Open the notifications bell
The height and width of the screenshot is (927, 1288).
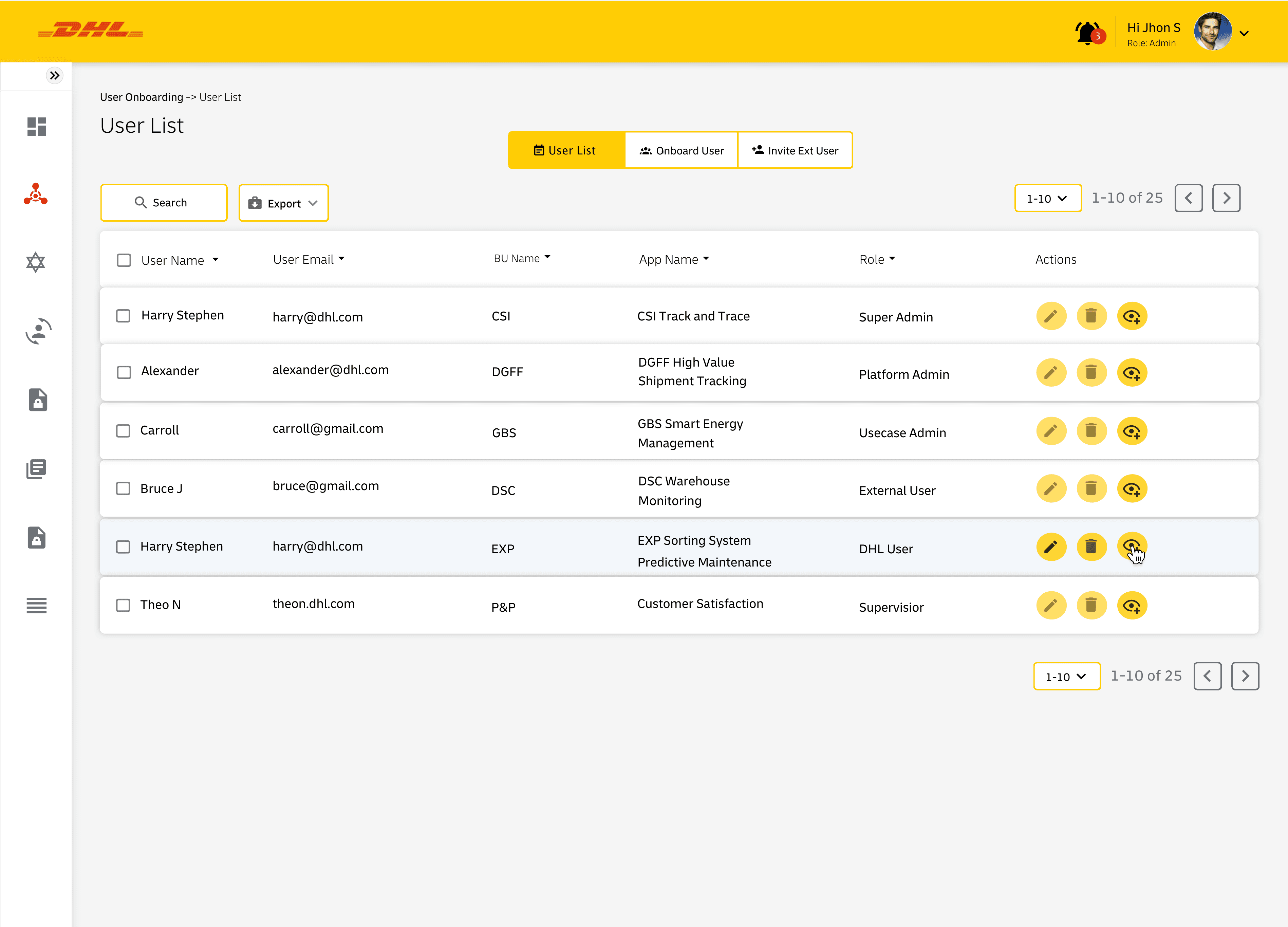pos(1087,33)
